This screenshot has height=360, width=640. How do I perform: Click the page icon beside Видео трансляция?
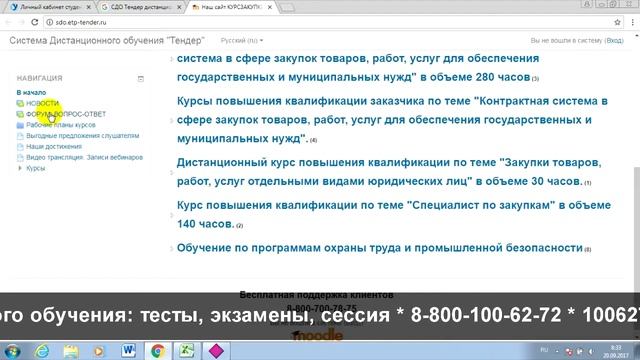point(20,158)
